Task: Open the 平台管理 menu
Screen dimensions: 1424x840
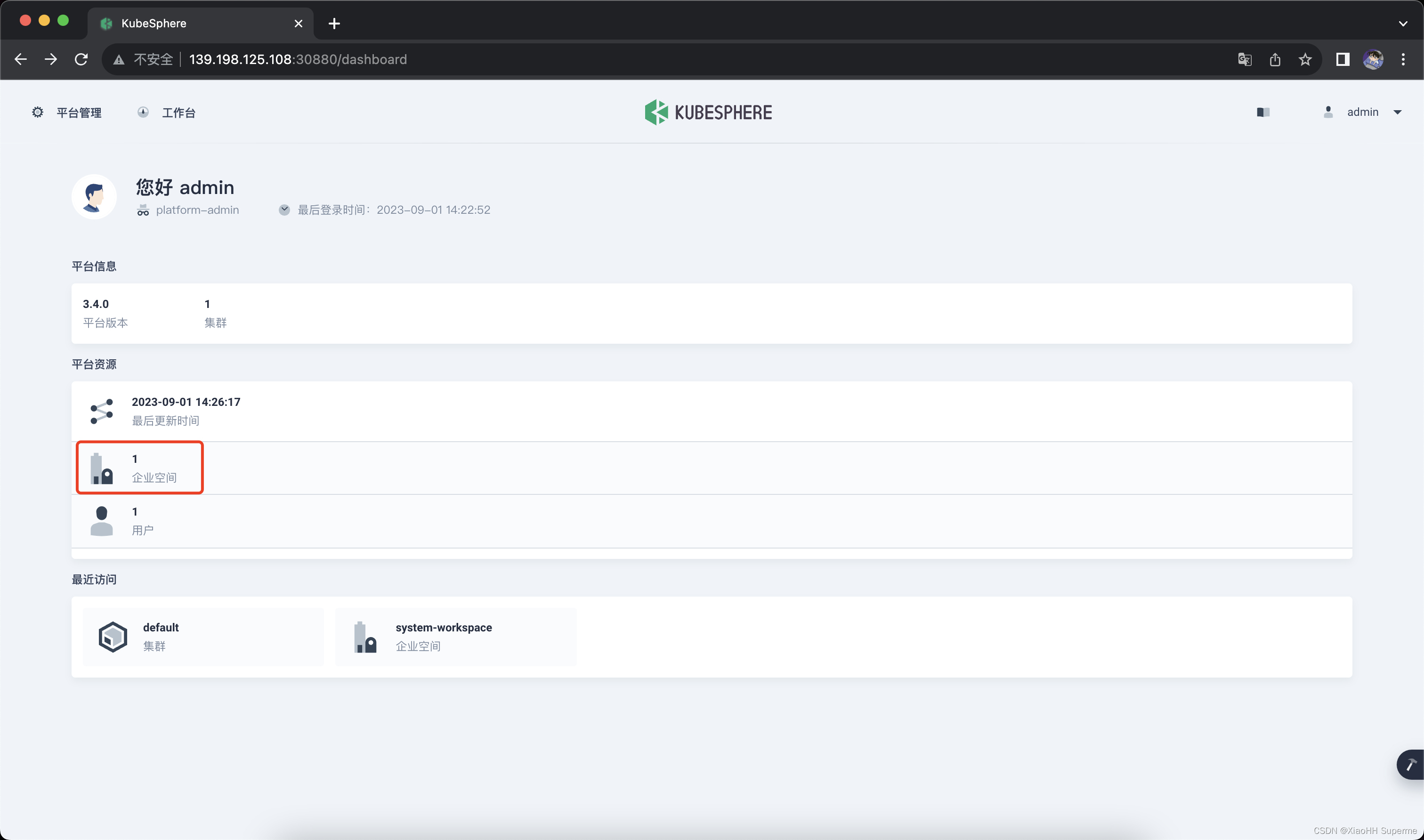Action: point(79,112)
